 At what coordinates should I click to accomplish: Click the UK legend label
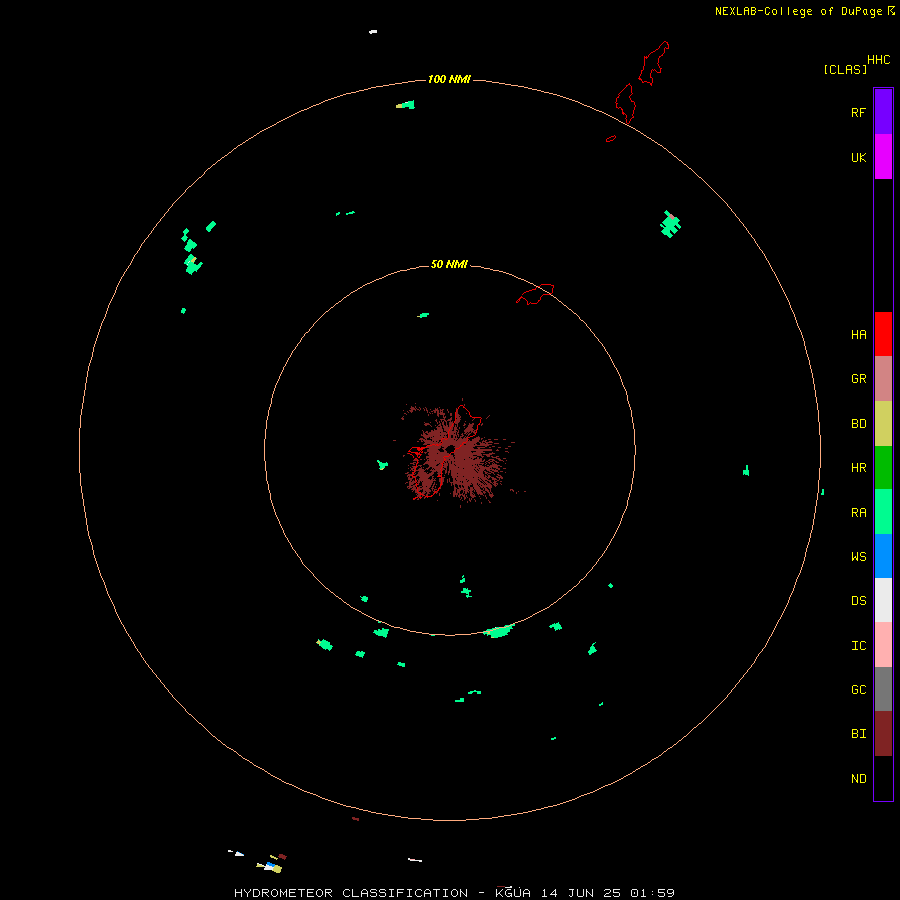858,157
